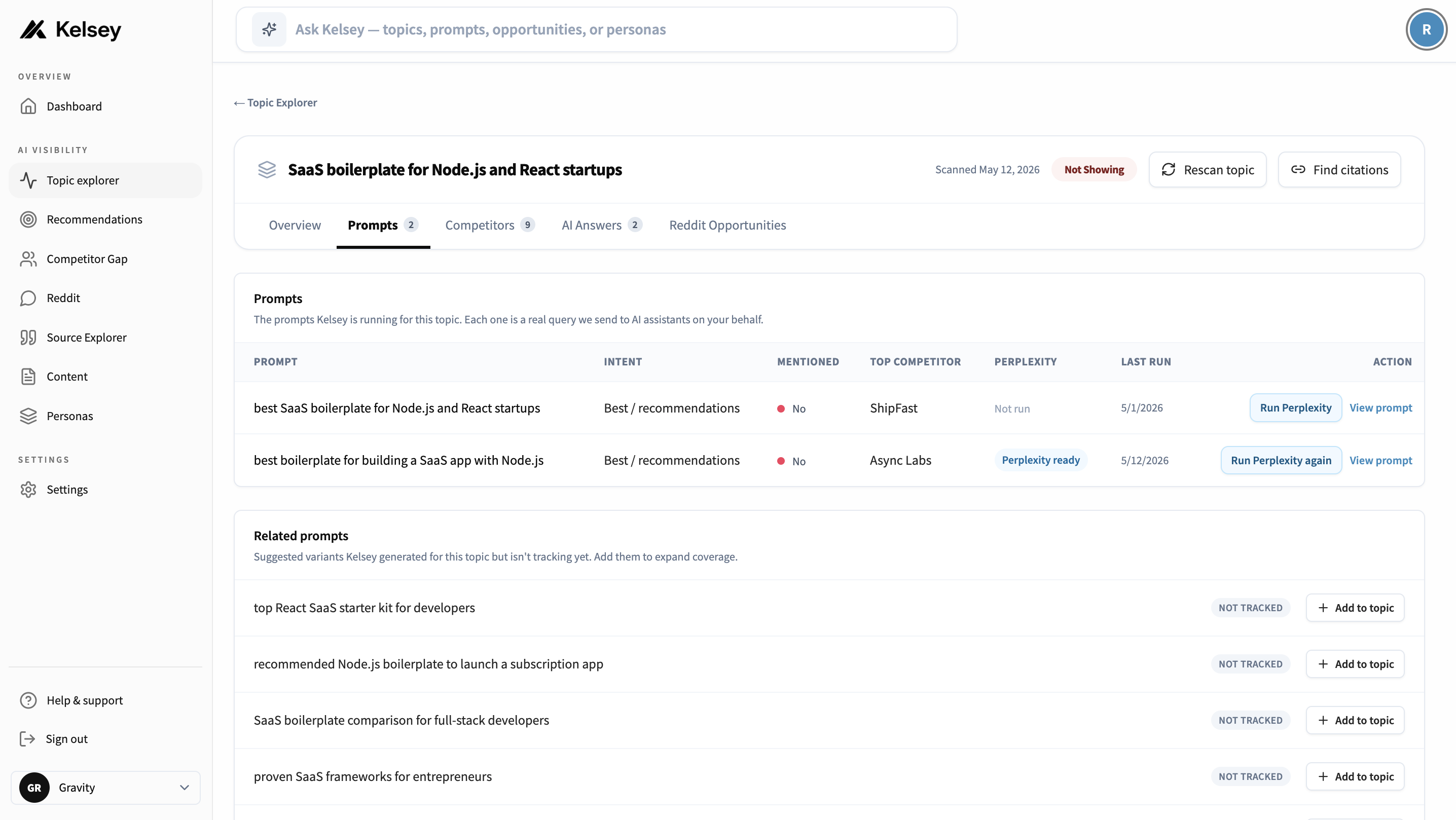Click the LAST RUN column header
The height and width of the screenshot is (820, 1456).
(1146, 362)
